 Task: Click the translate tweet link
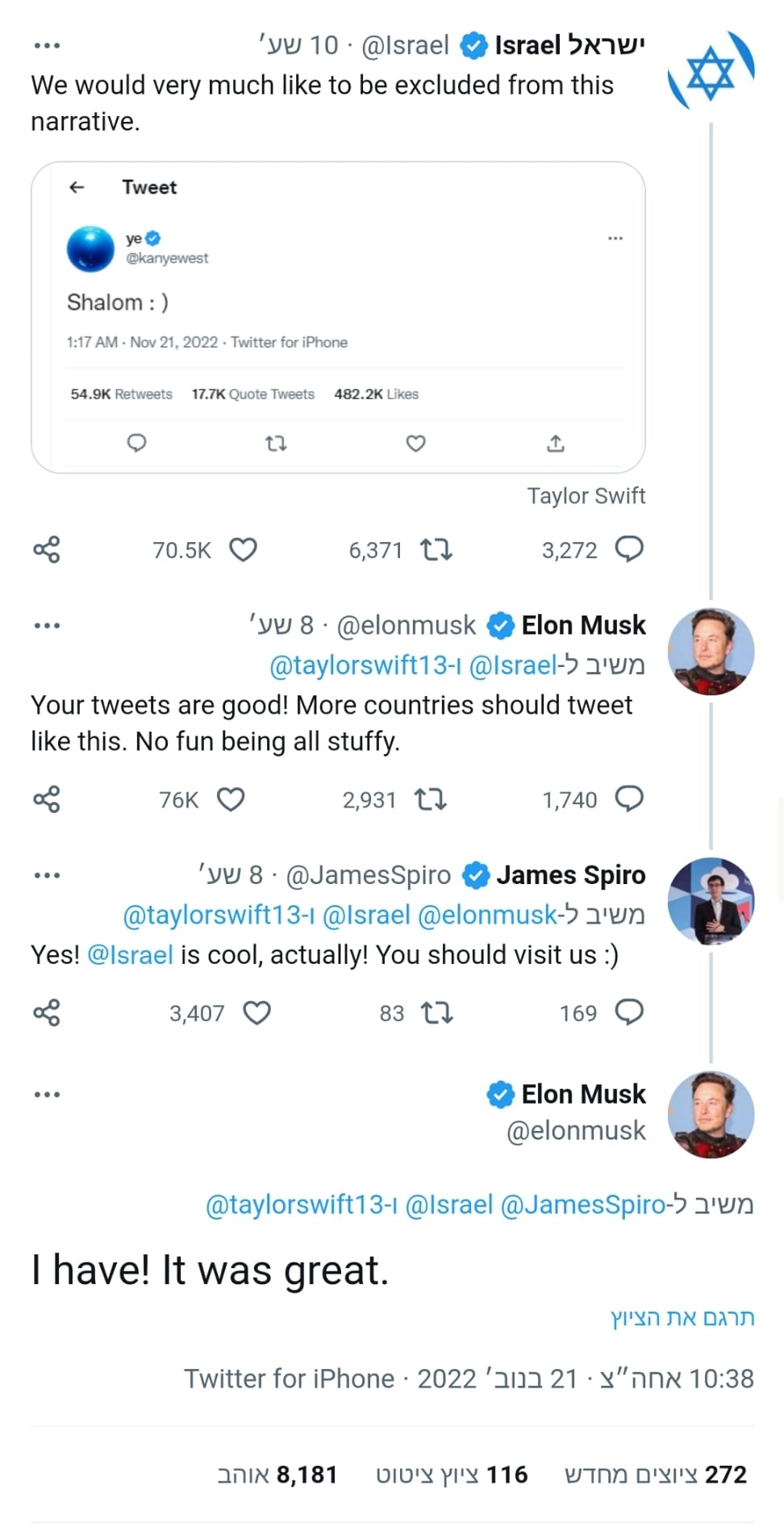coord(682,1318)
